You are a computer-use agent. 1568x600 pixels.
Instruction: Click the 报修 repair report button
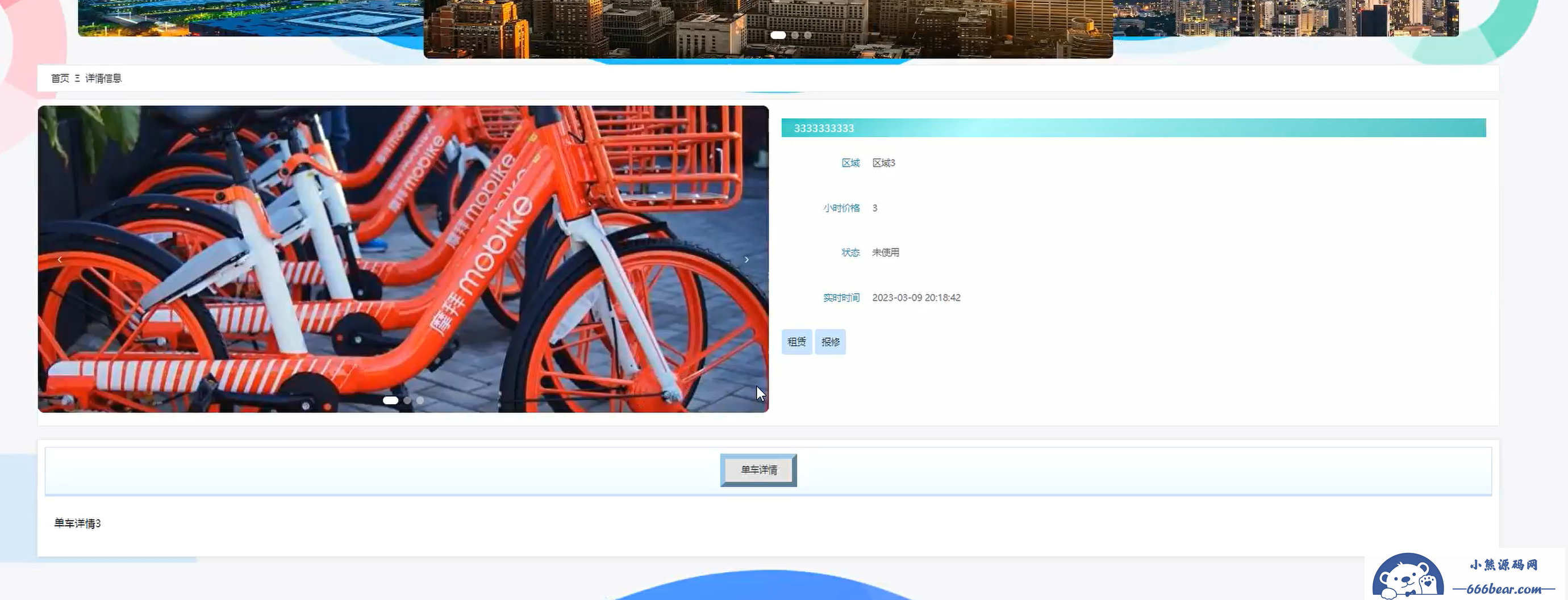tap(830, 342)
